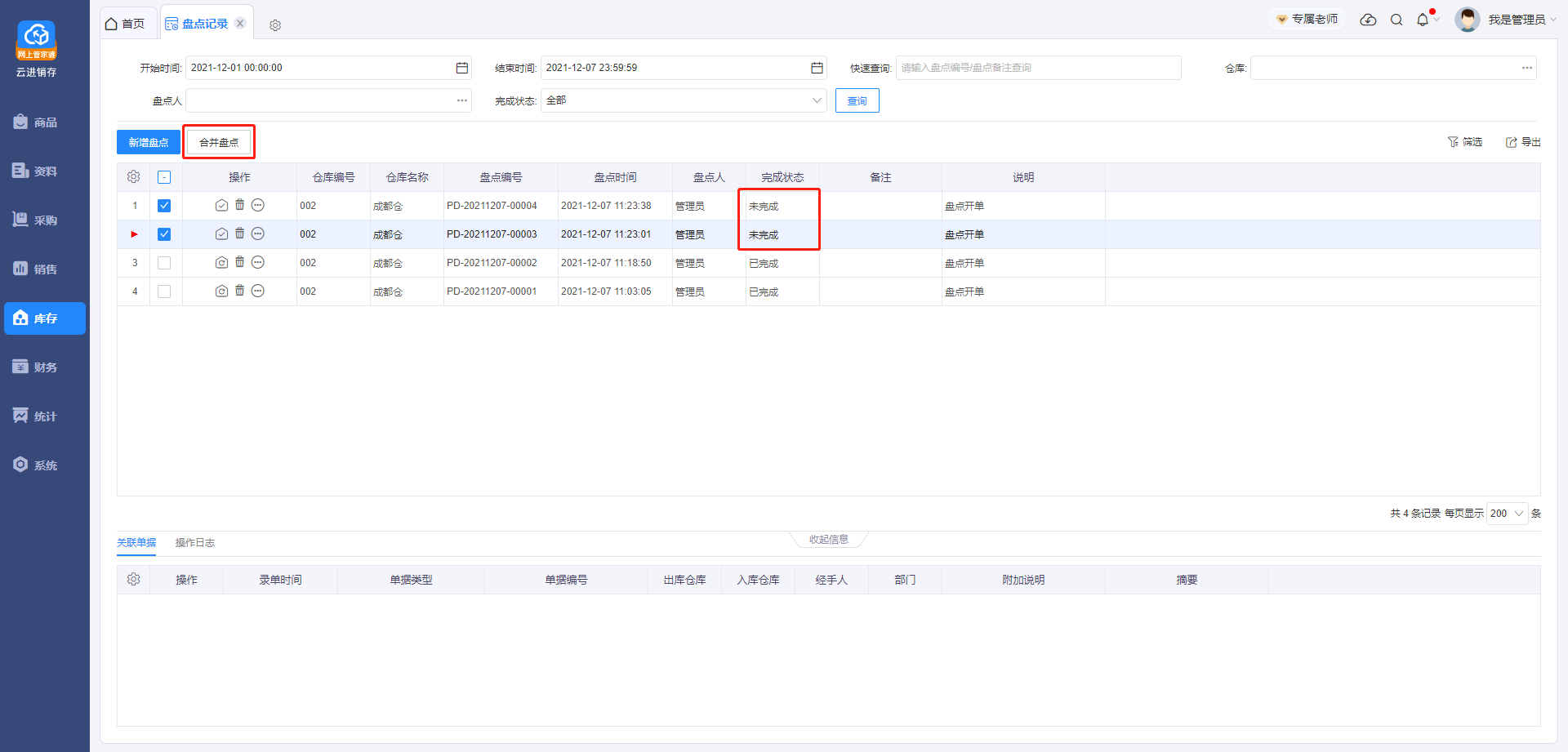
Task: Close the 盘点记录 tab
Action: [x=240, y=23]
